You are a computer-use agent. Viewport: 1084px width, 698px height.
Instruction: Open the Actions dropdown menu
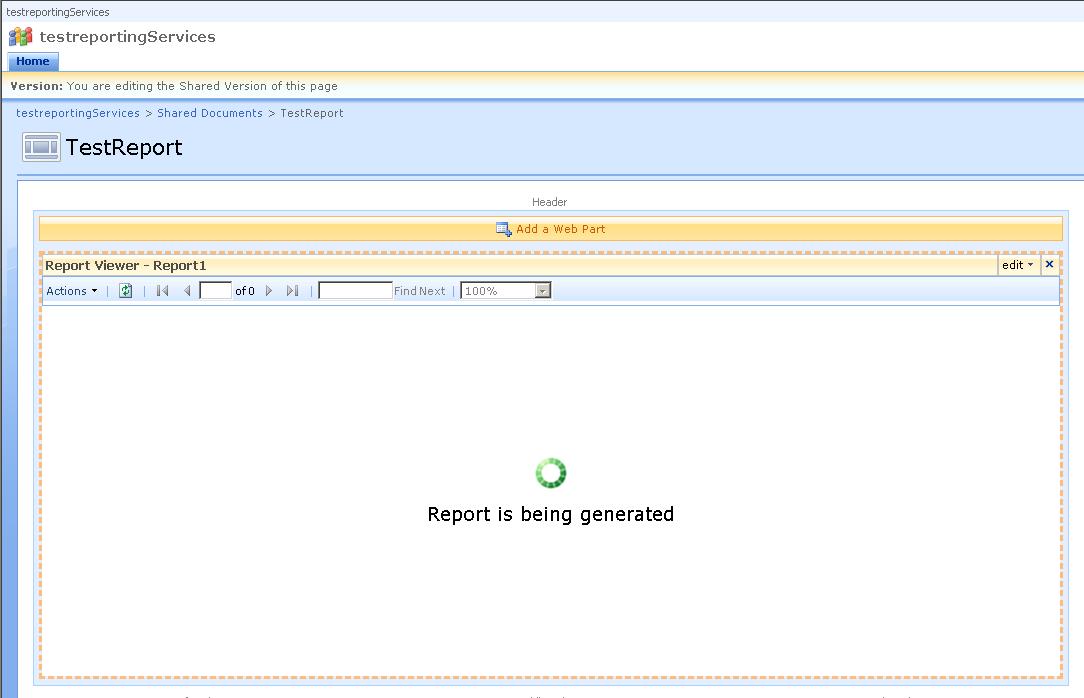tap(72, 291)
